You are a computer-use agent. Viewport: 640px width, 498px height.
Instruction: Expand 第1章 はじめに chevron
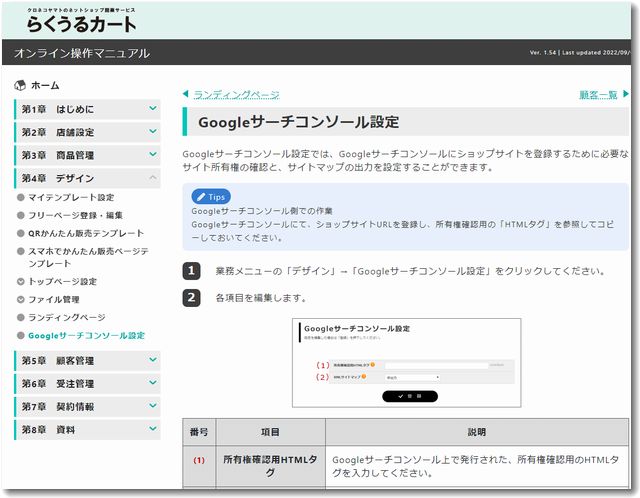(153, 109)
